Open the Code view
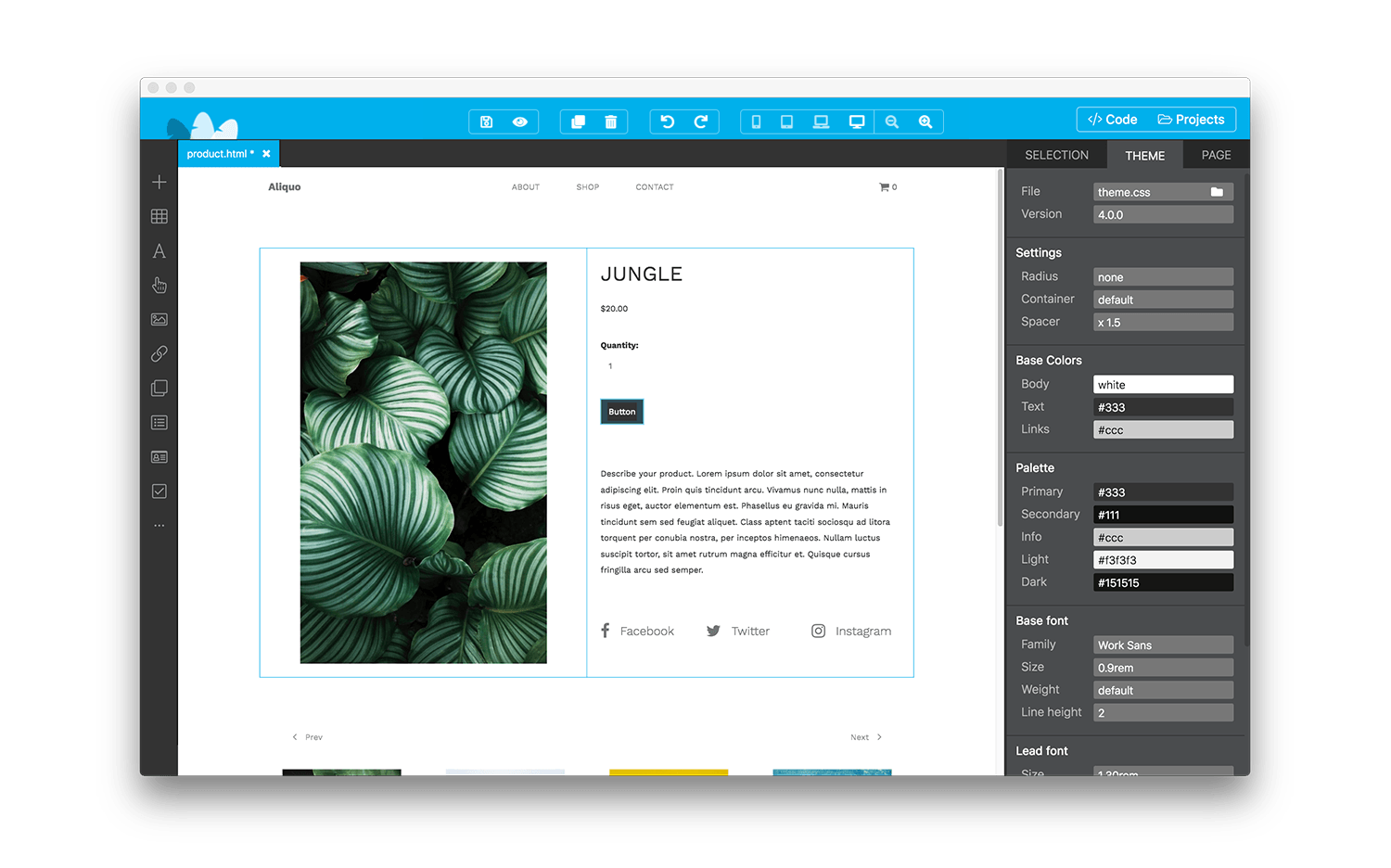 pyautogui.click(x=1112, y=120)
